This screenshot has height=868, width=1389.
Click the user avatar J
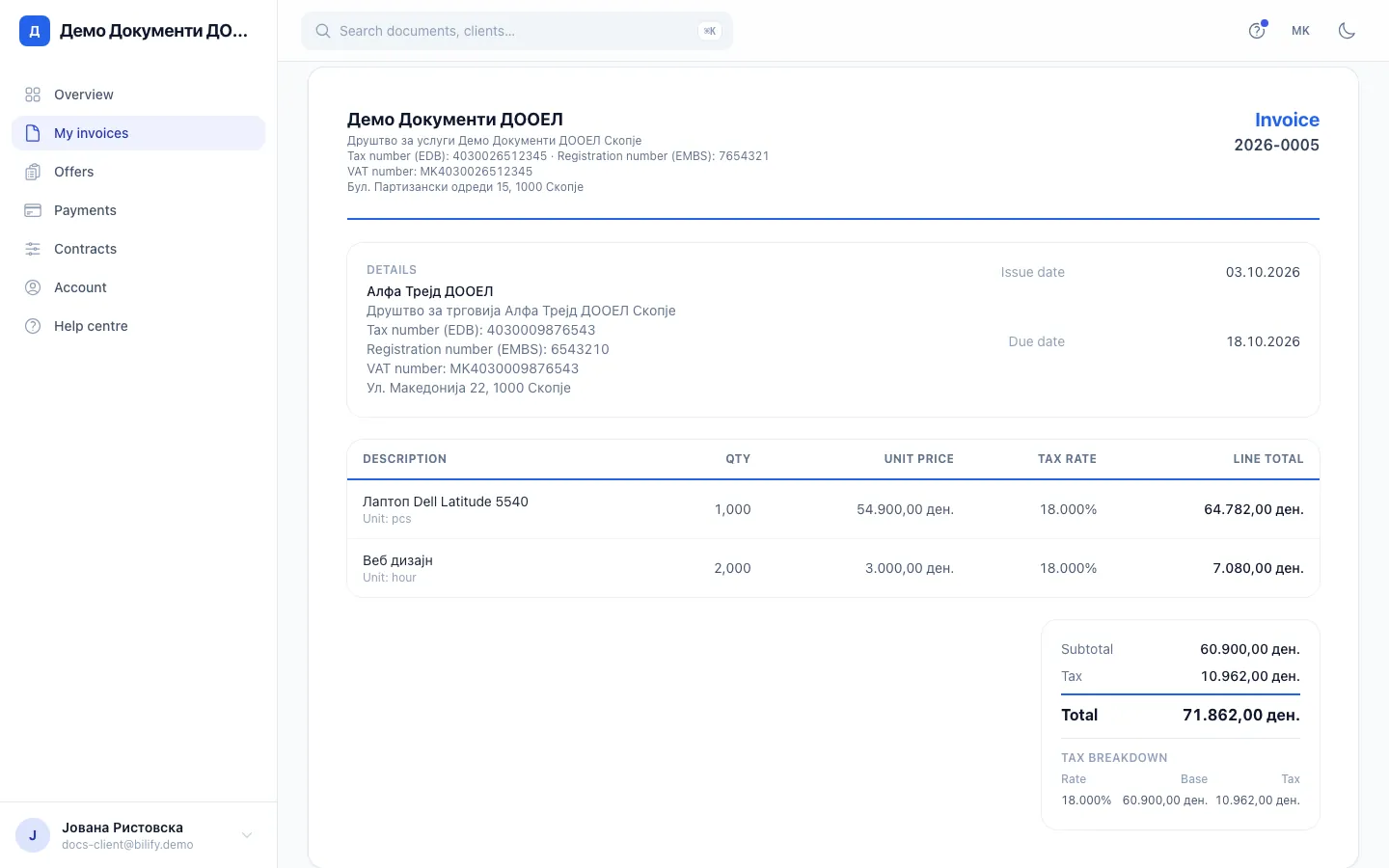[33, 835]
